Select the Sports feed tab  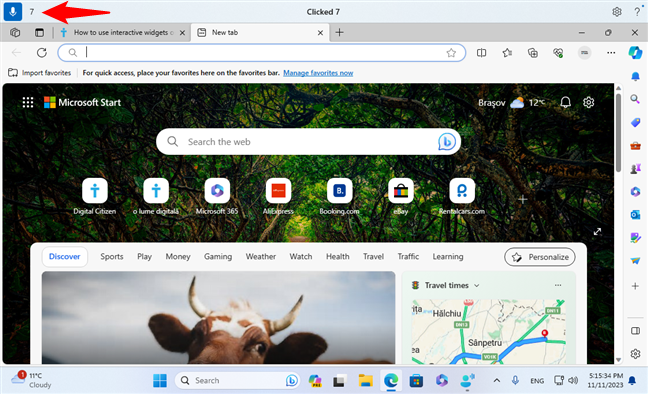point(112,257)
